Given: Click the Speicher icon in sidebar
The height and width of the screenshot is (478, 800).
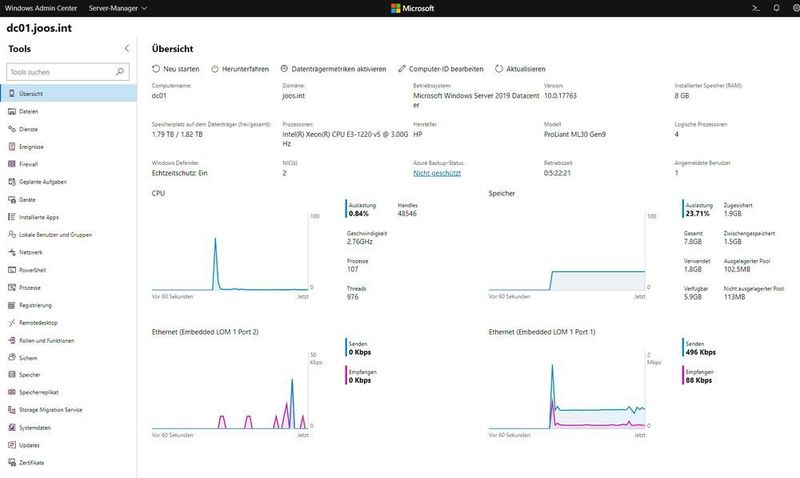Looking at the screenshot, I should pyautogui.click(x=12, y=374).
